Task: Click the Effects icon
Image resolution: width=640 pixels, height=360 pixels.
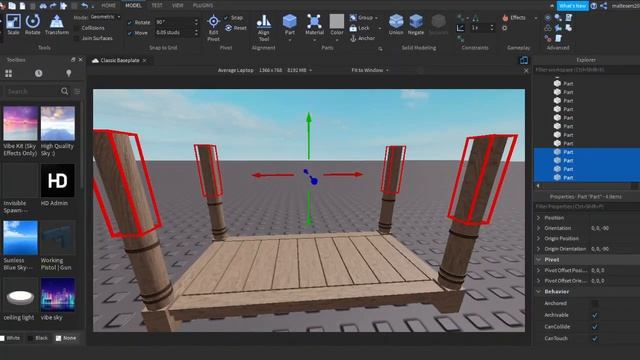Action: [x=505, y=18]
